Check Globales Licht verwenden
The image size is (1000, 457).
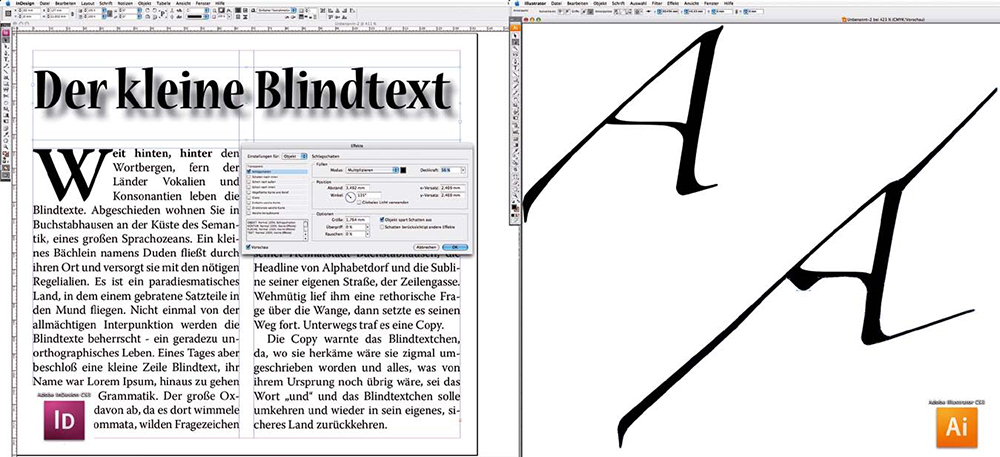(x=359, y=202)
